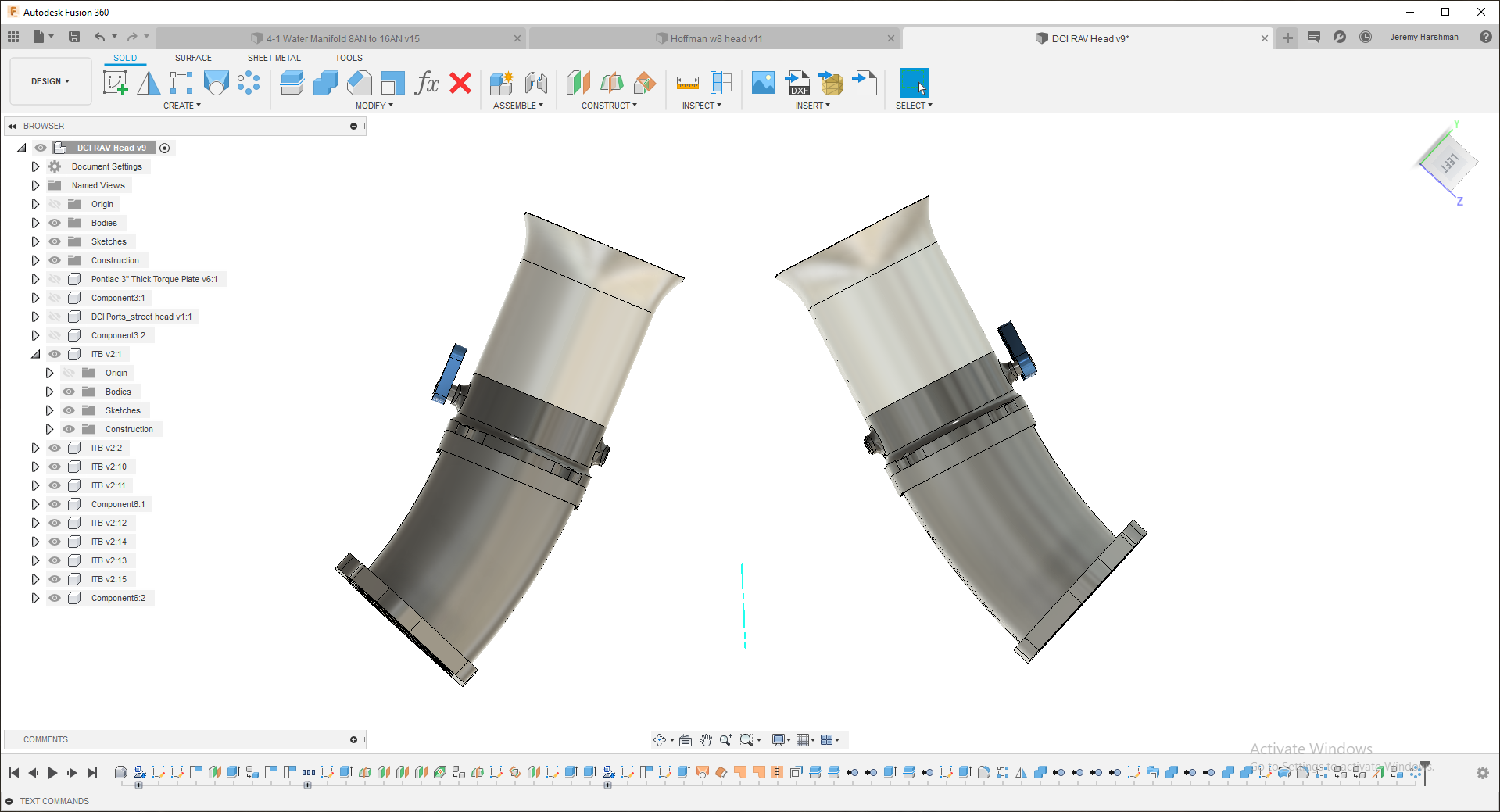Hide the ITB v2:1 component
The width and height of the screenshot is (1500, 812).
pos(55,354)
